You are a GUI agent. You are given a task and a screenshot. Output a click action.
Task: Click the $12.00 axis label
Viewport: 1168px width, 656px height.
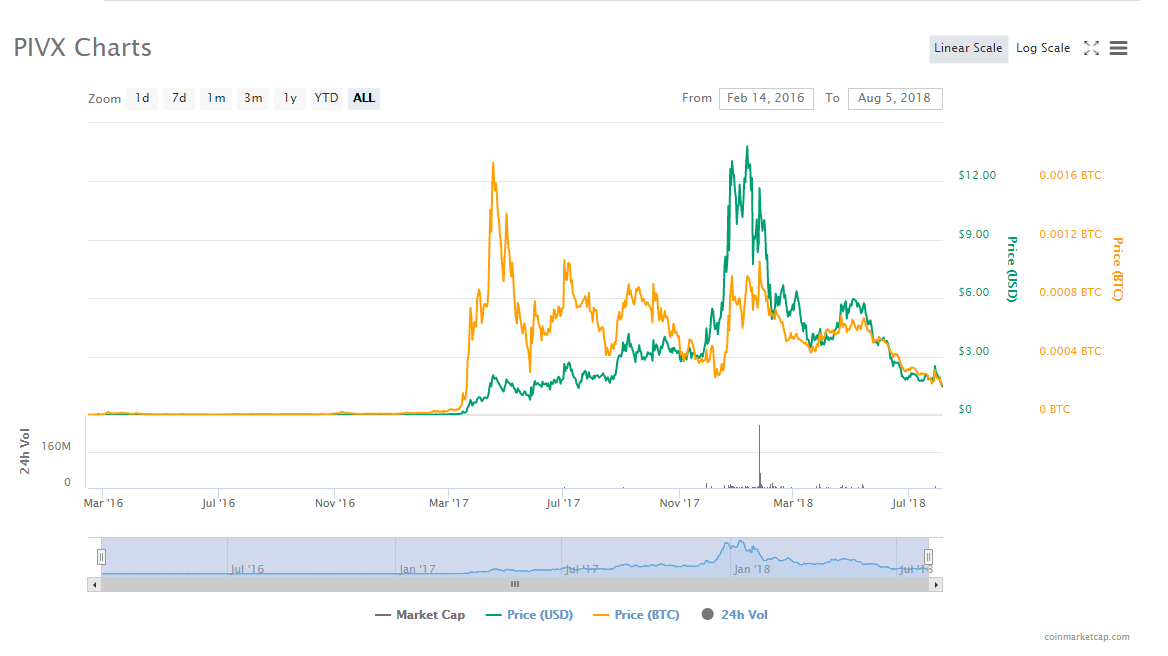pyautogui.click(x=977, y=176)
